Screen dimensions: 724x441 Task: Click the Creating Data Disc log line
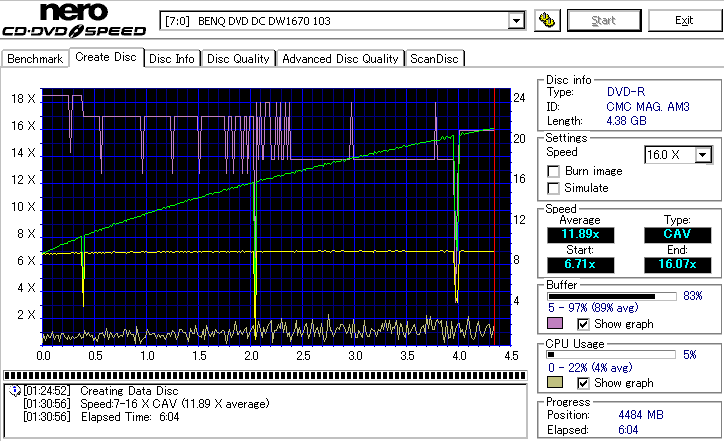(129, 391)
